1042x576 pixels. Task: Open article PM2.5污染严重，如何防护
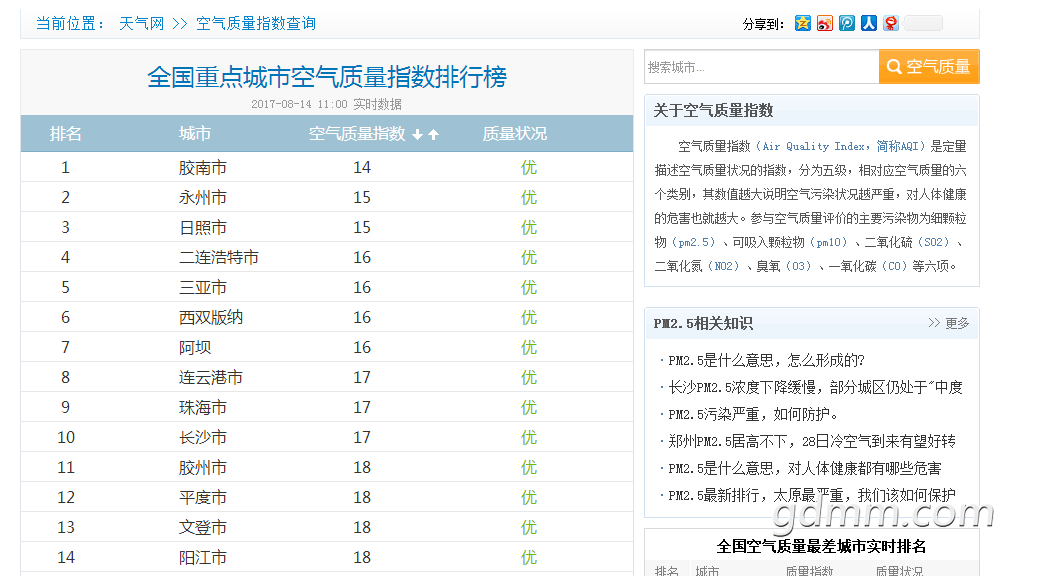pos(753,415)
